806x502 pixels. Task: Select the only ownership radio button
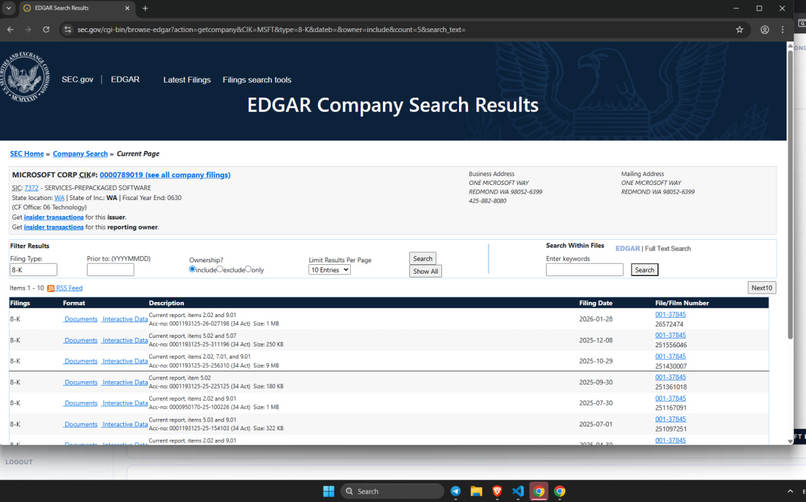coord(248,269)
